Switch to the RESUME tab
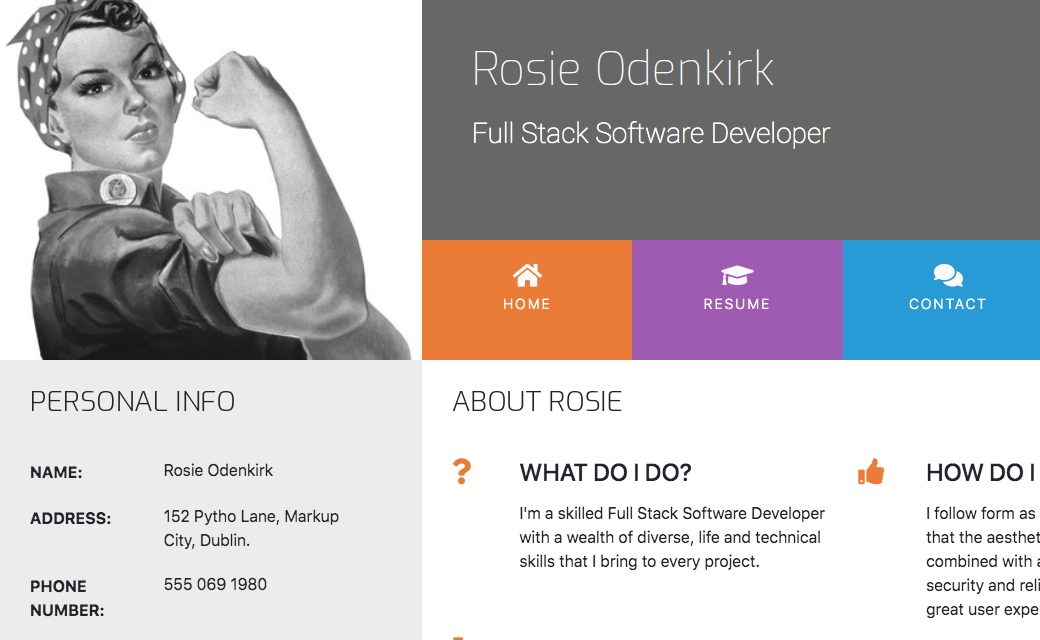This screenshot has width=1040, height=640. pos(737,300)
